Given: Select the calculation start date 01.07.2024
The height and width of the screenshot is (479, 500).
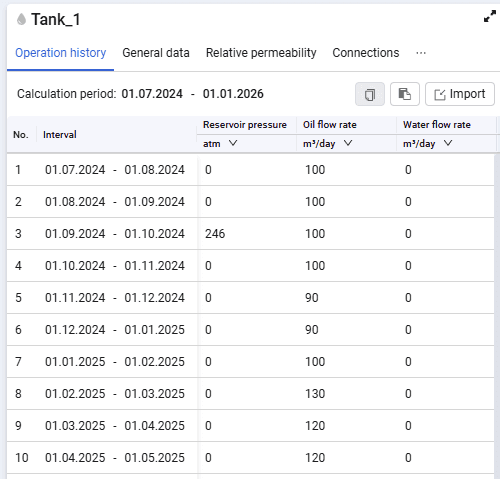Looking at the screenshot, I should 152,94.
